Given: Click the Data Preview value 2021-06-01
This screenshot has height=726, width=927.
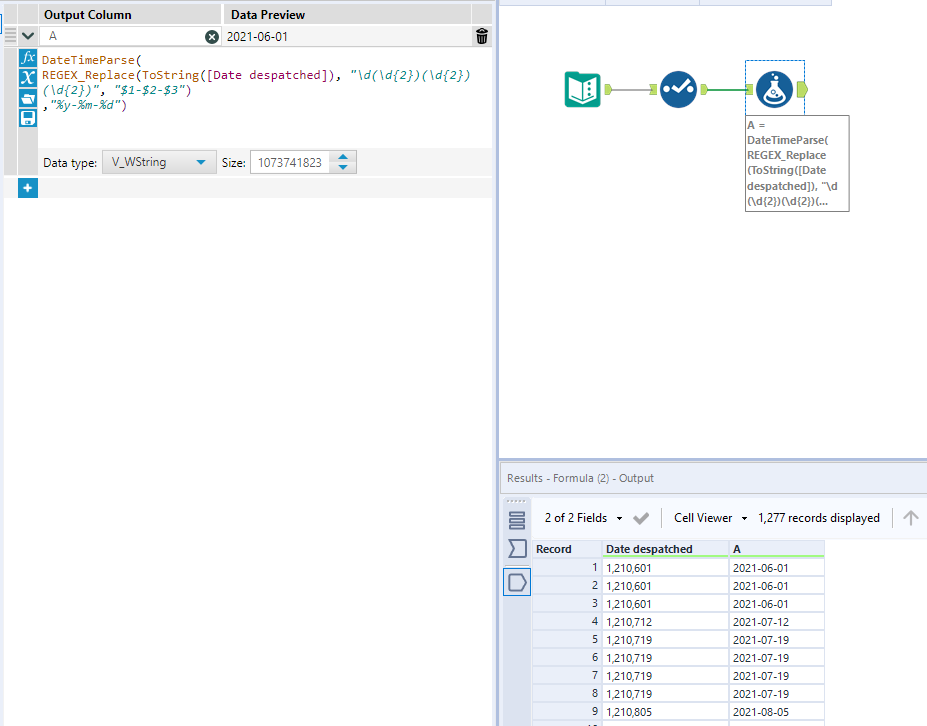Looking at the screenshot, I should pos(257,37).
